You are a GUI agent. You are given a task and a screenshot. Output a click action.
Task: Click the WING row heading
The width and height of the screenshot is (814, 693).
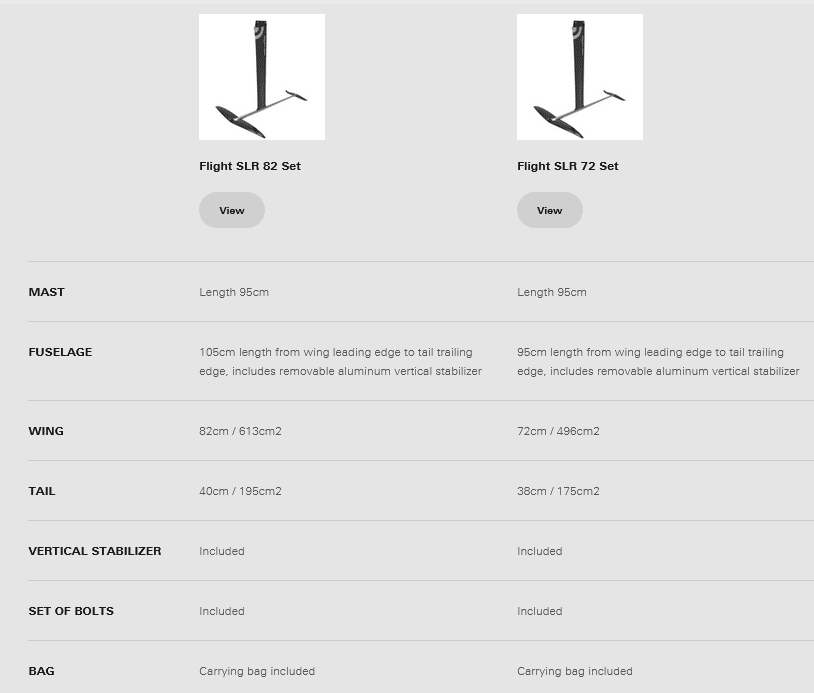pos(46,431)
